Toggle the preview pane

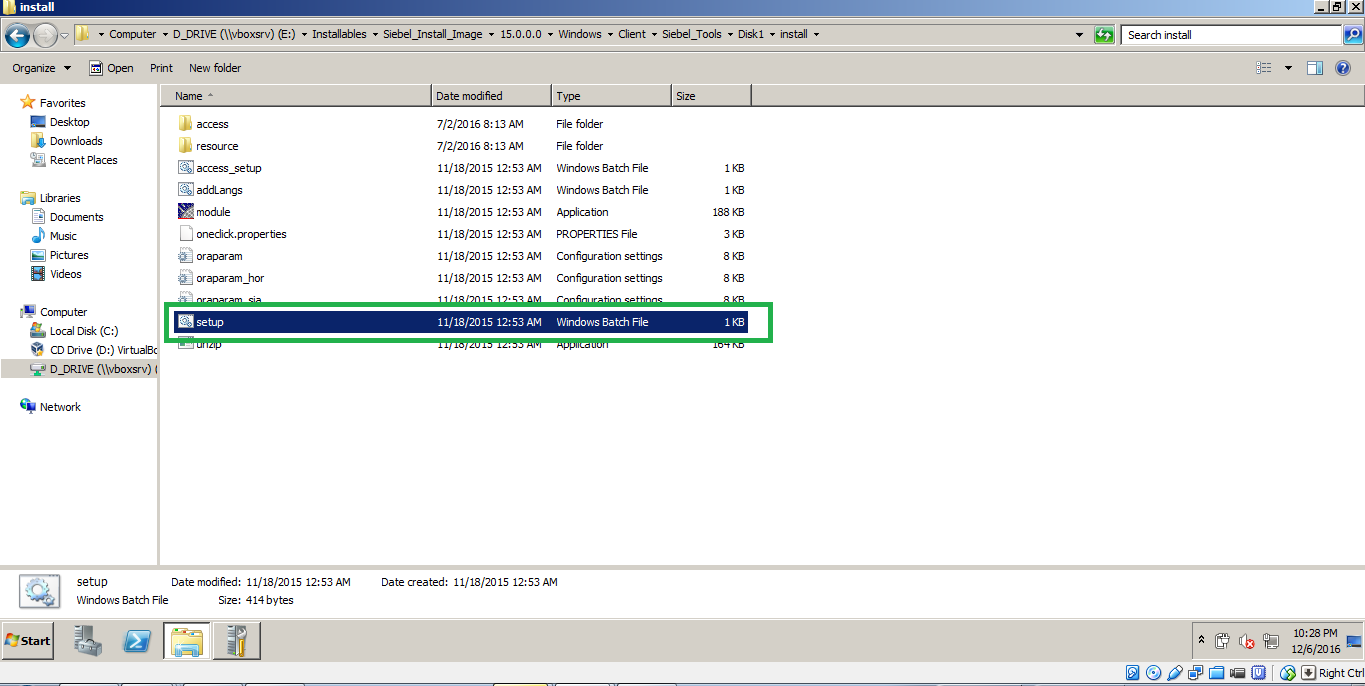pyautogui.click(x=1313, y=67)
